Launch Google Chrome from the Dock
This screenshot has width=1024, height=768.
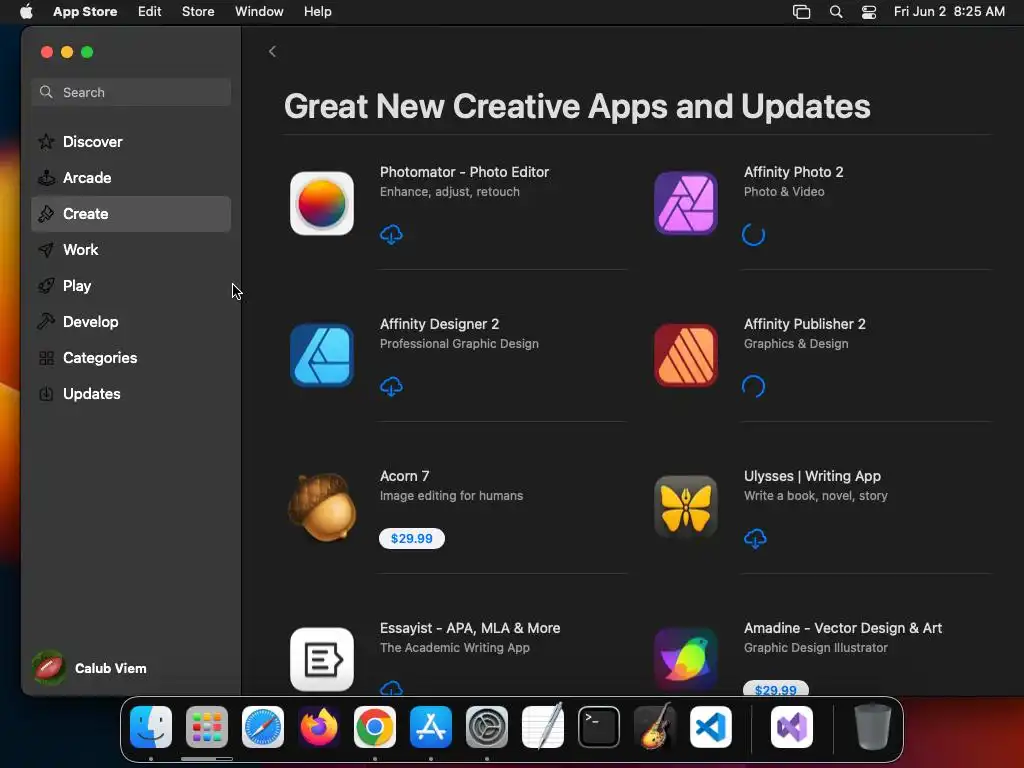pyautogui.click(x=375, y=727)
